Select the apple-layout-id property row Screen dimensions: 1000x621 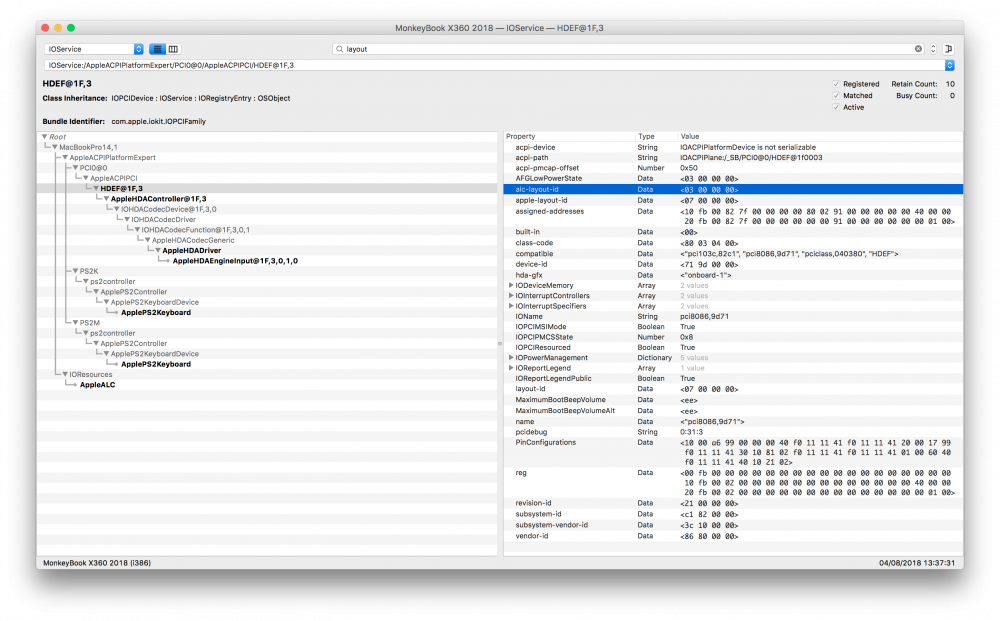point(733,200)
